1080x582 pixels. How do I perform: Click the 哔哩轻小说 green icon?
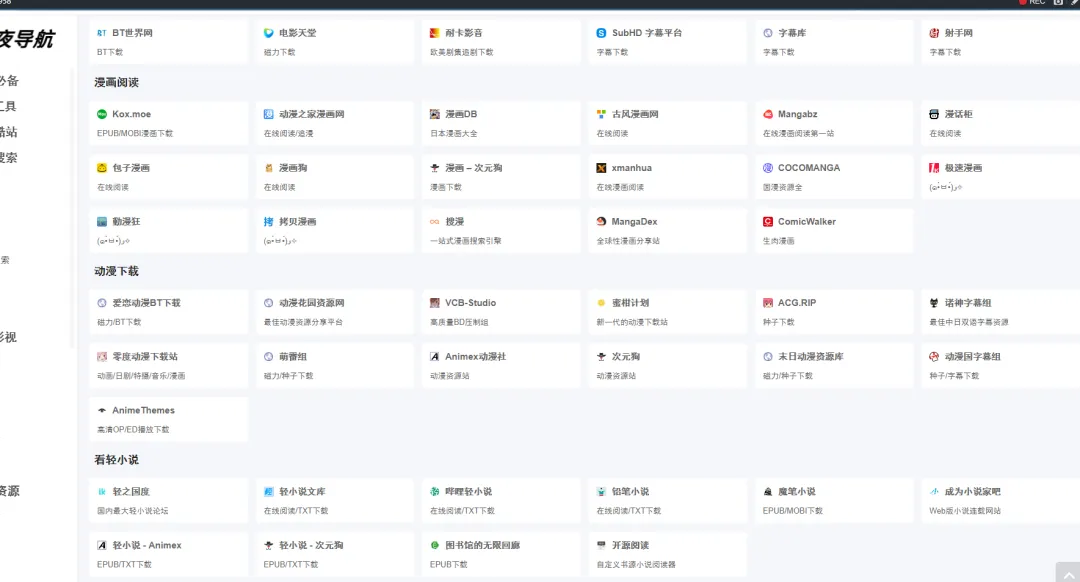(435, 492)
